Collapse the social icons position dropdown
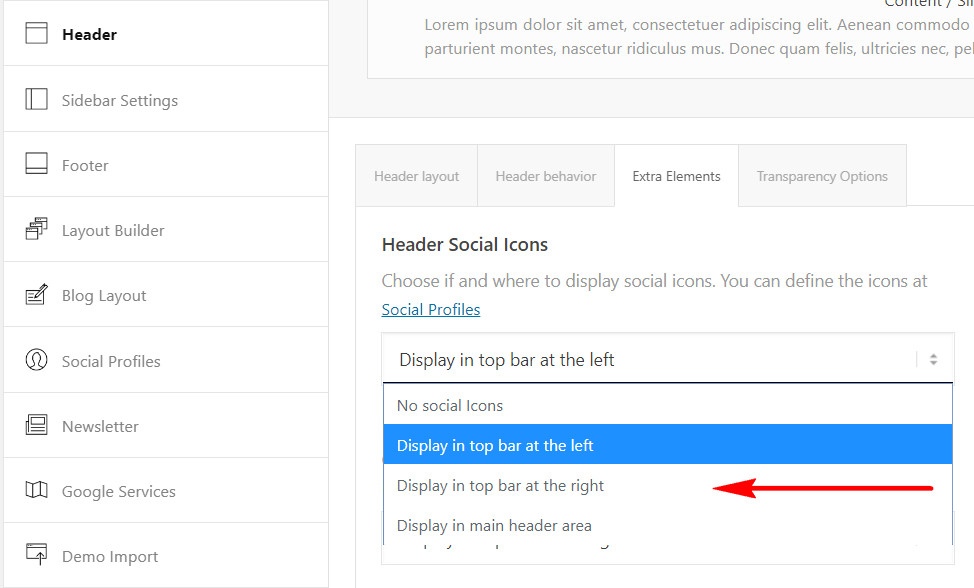The image size is (974, 588). 668,359
